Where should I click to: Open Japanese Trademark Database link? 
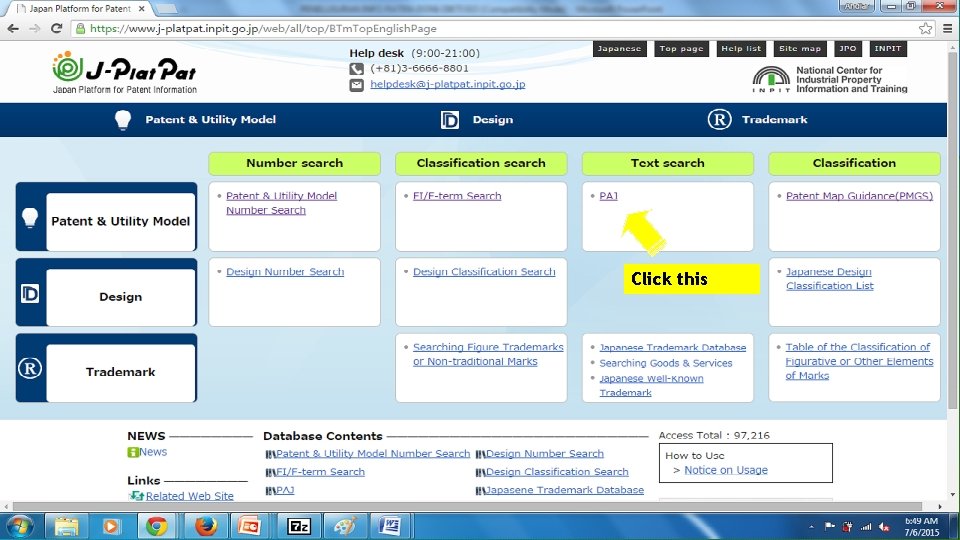pyautogui.click(x=672, y=347)
